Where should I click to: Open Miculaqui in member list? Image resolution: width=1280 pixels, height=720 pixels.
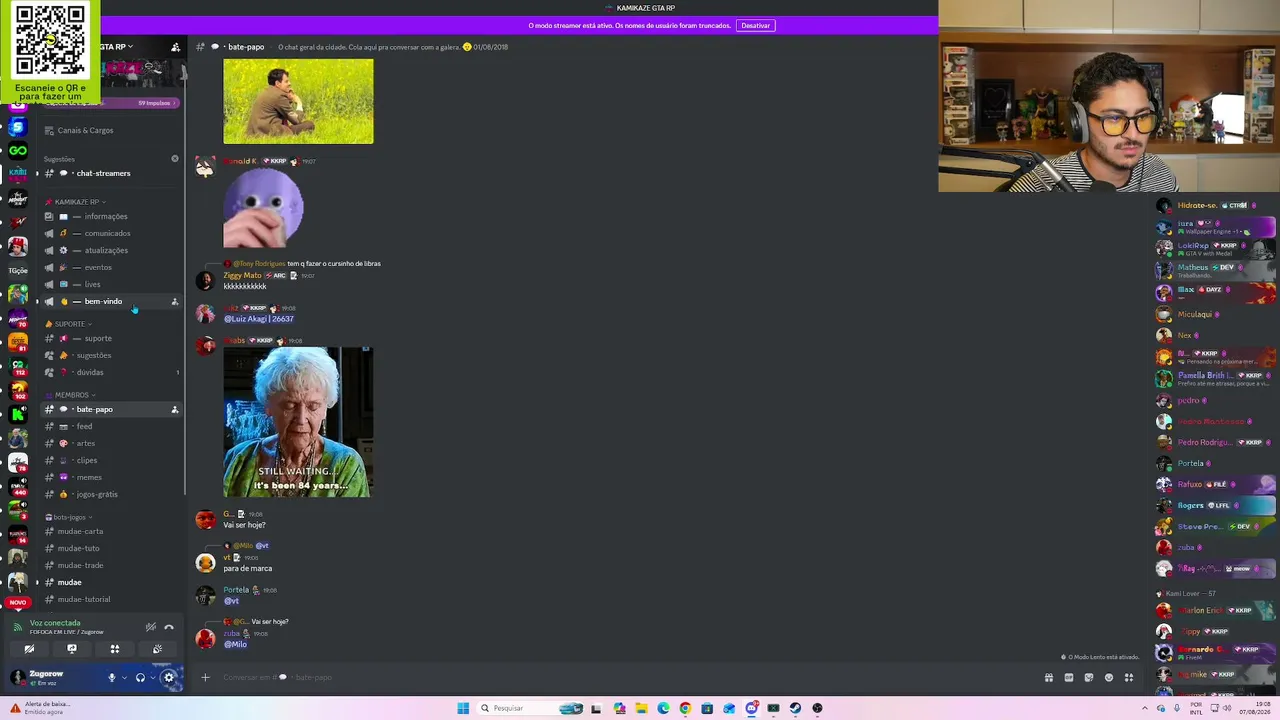[x=1216, y=314]
